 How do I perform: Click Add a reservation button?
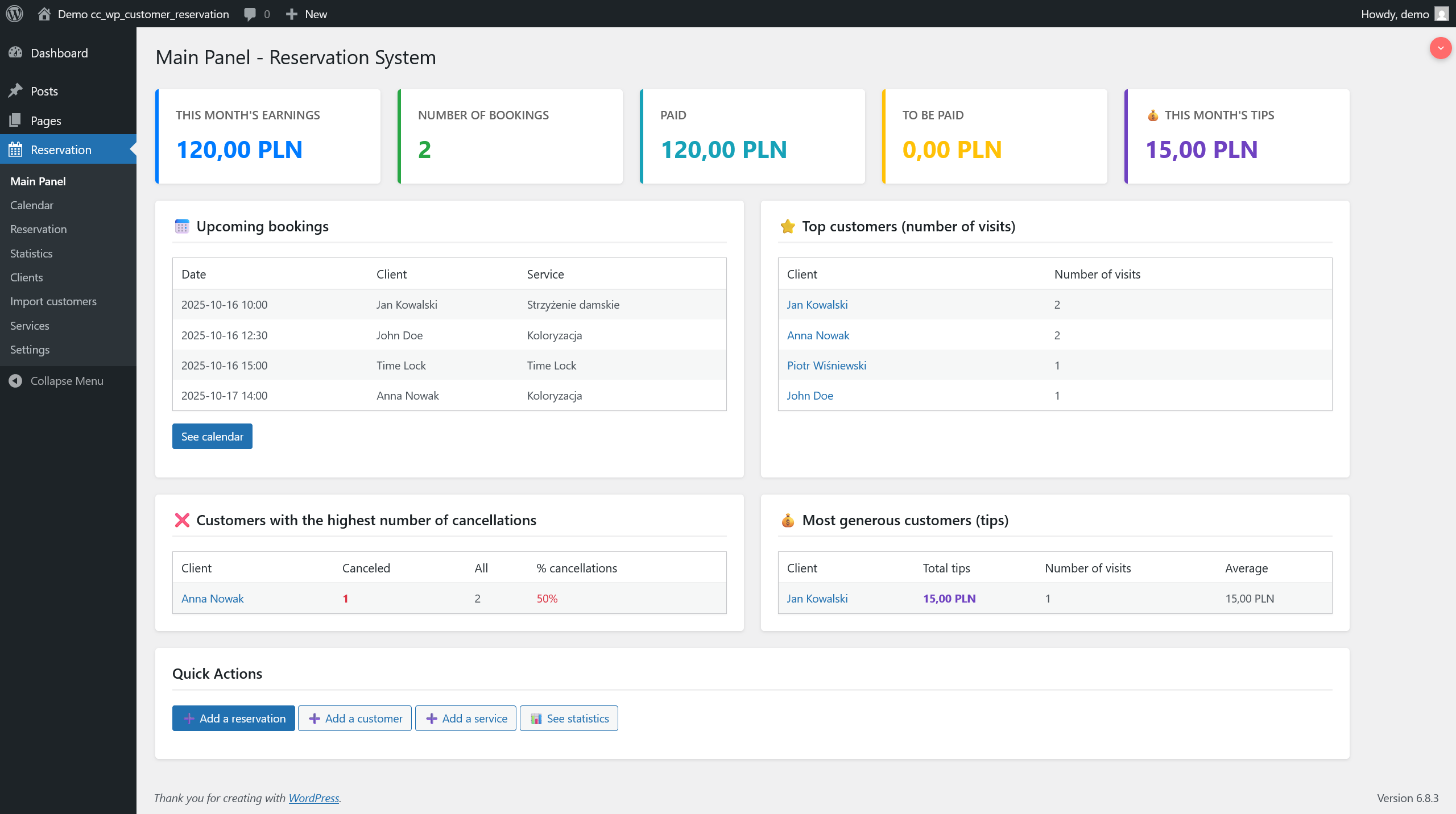pyautogui.click(x=234, y=719)
